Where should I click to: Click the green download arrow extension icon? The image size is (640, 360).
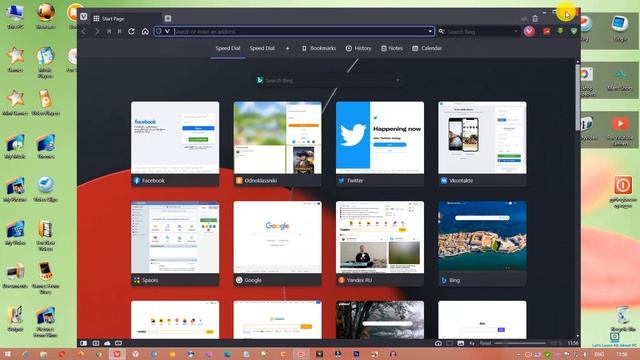coord(560,31)
